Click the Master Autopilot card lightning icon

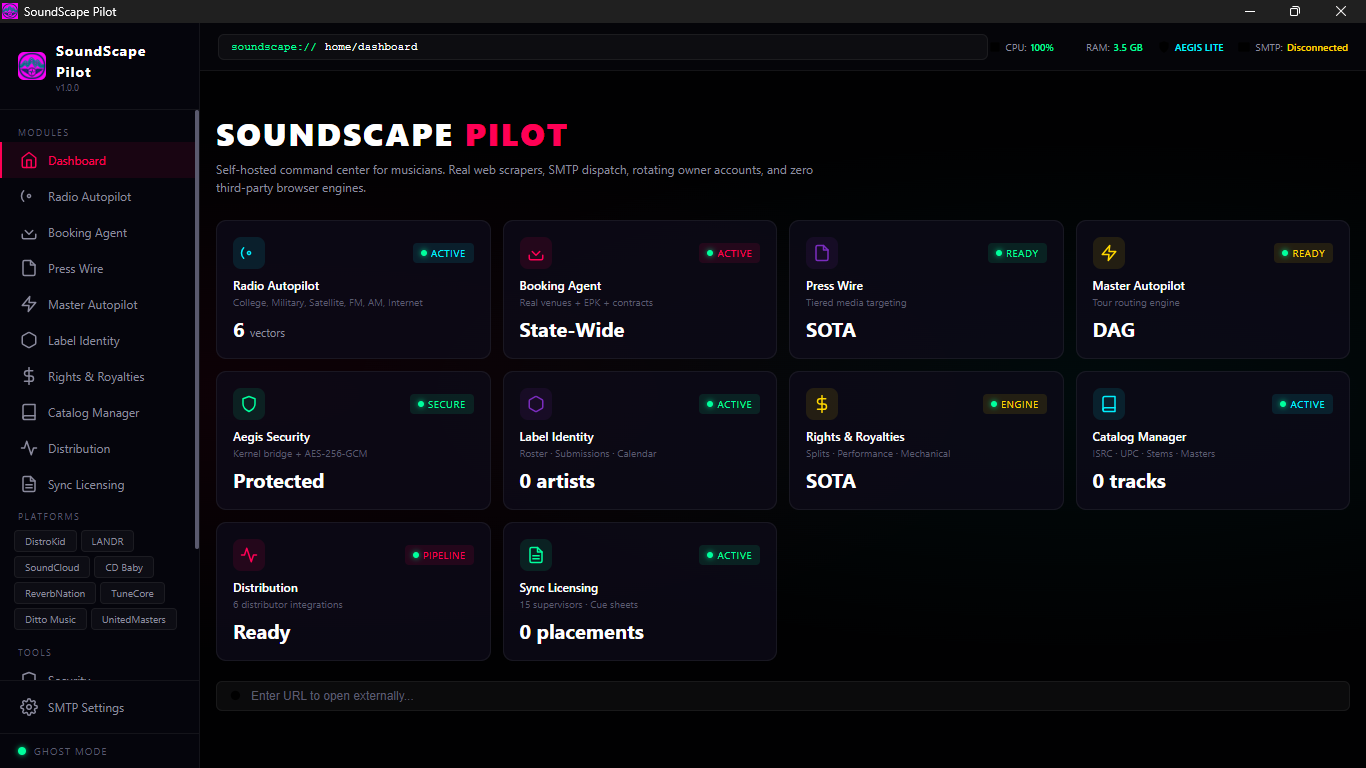point(1108,253)
